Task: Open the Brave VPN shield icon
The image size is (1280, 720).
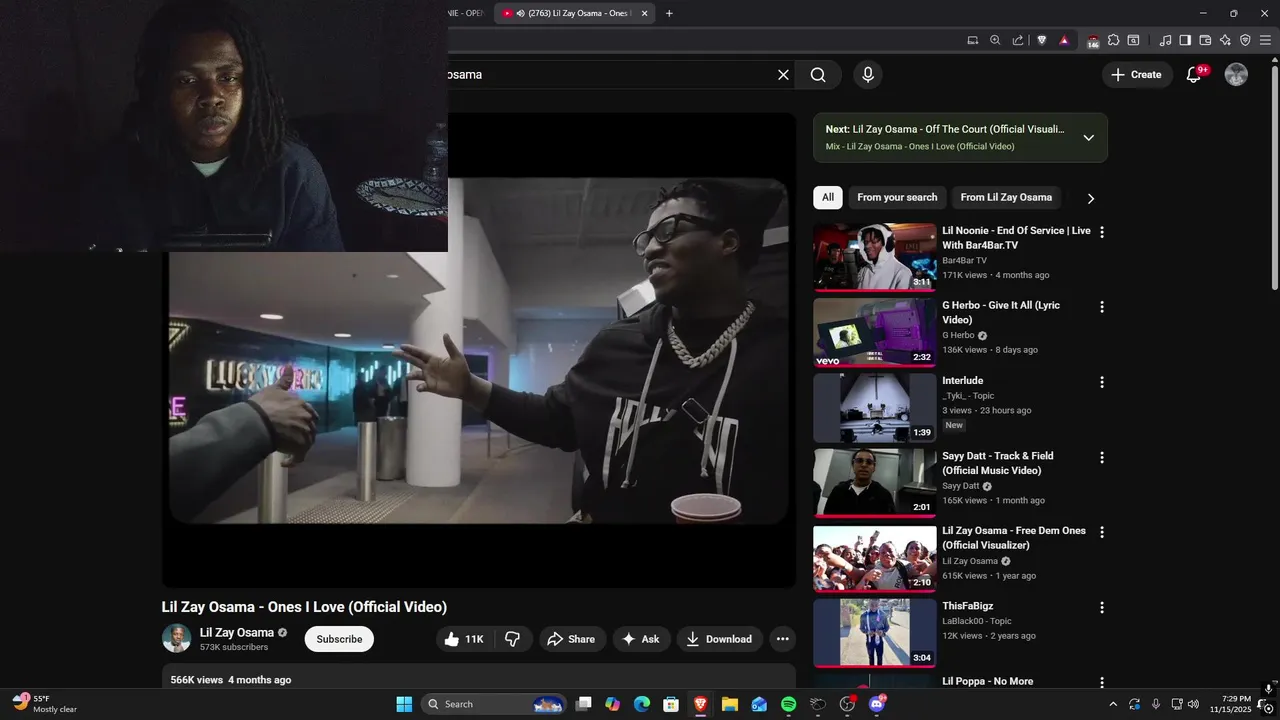Action: pos(1245,40)
